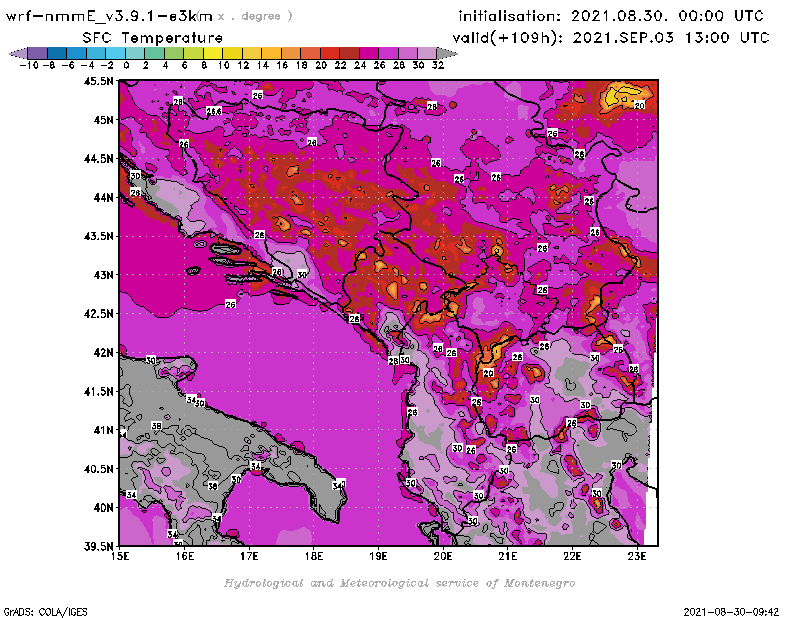Click the legend label 22

pyautogui.click(x=340, y=65)
